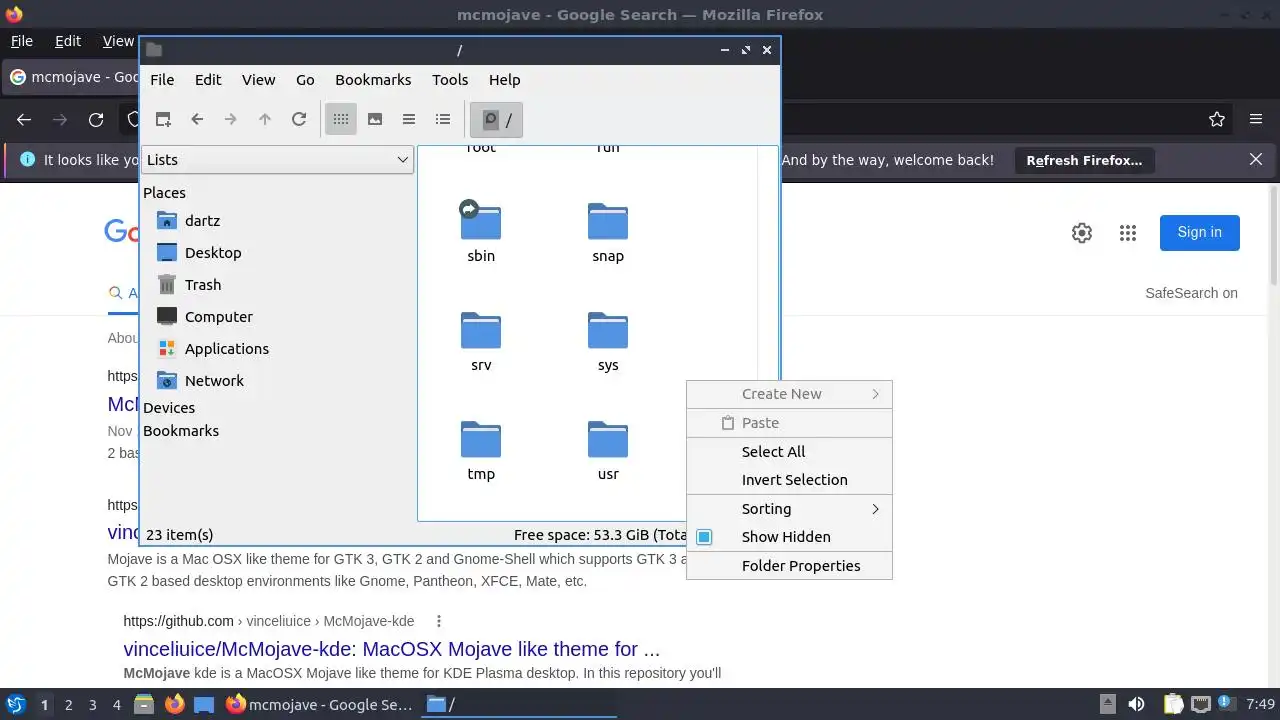Screen dimensions: 1280x720
Task: Open clipboard manager tray icon
Action: [1174, 705]
